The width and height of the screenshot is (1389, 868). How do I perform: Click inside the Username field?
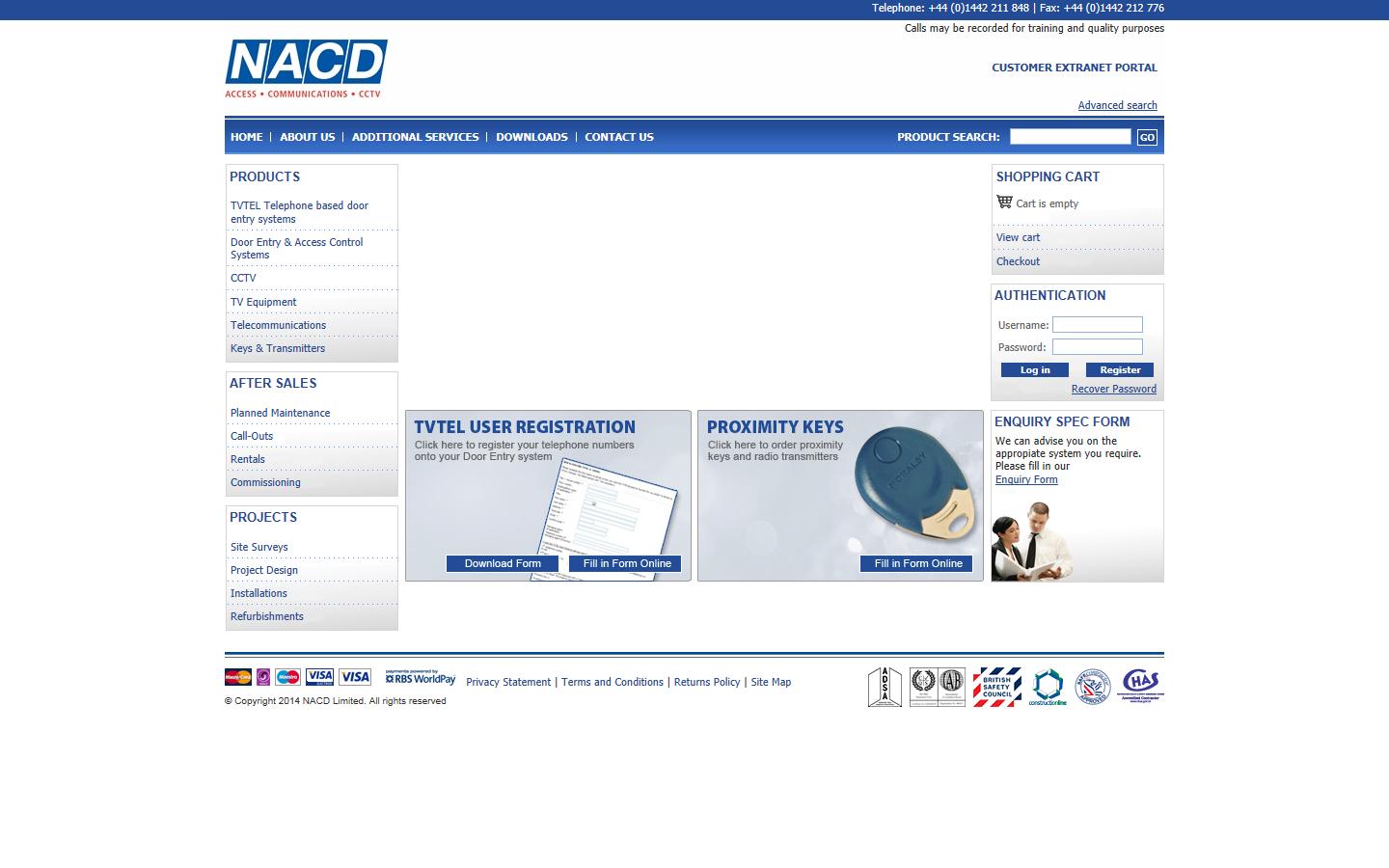(1097, 324)
